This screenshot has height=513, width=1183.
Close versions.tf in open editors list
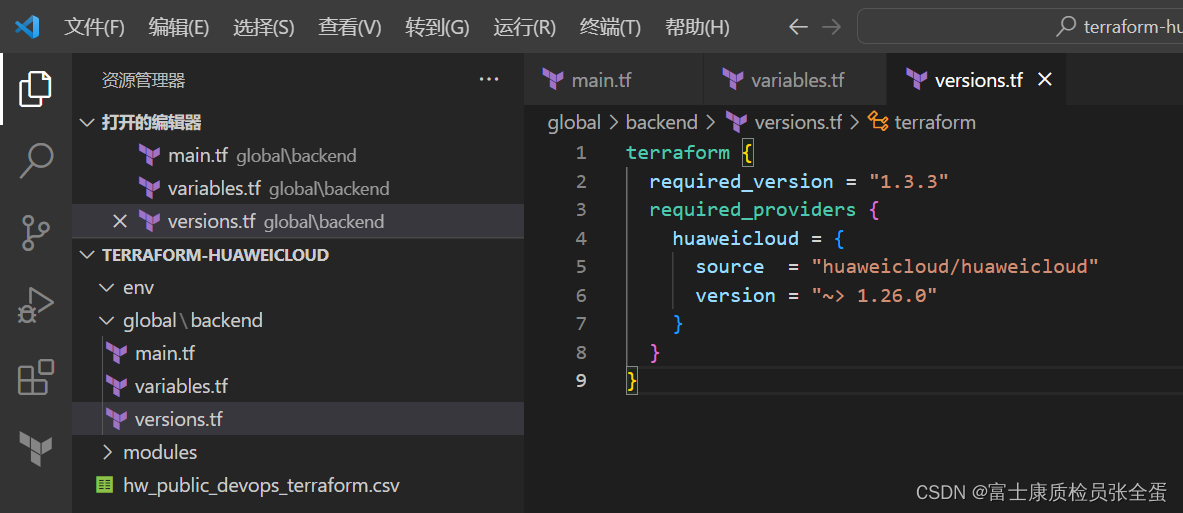119,221
